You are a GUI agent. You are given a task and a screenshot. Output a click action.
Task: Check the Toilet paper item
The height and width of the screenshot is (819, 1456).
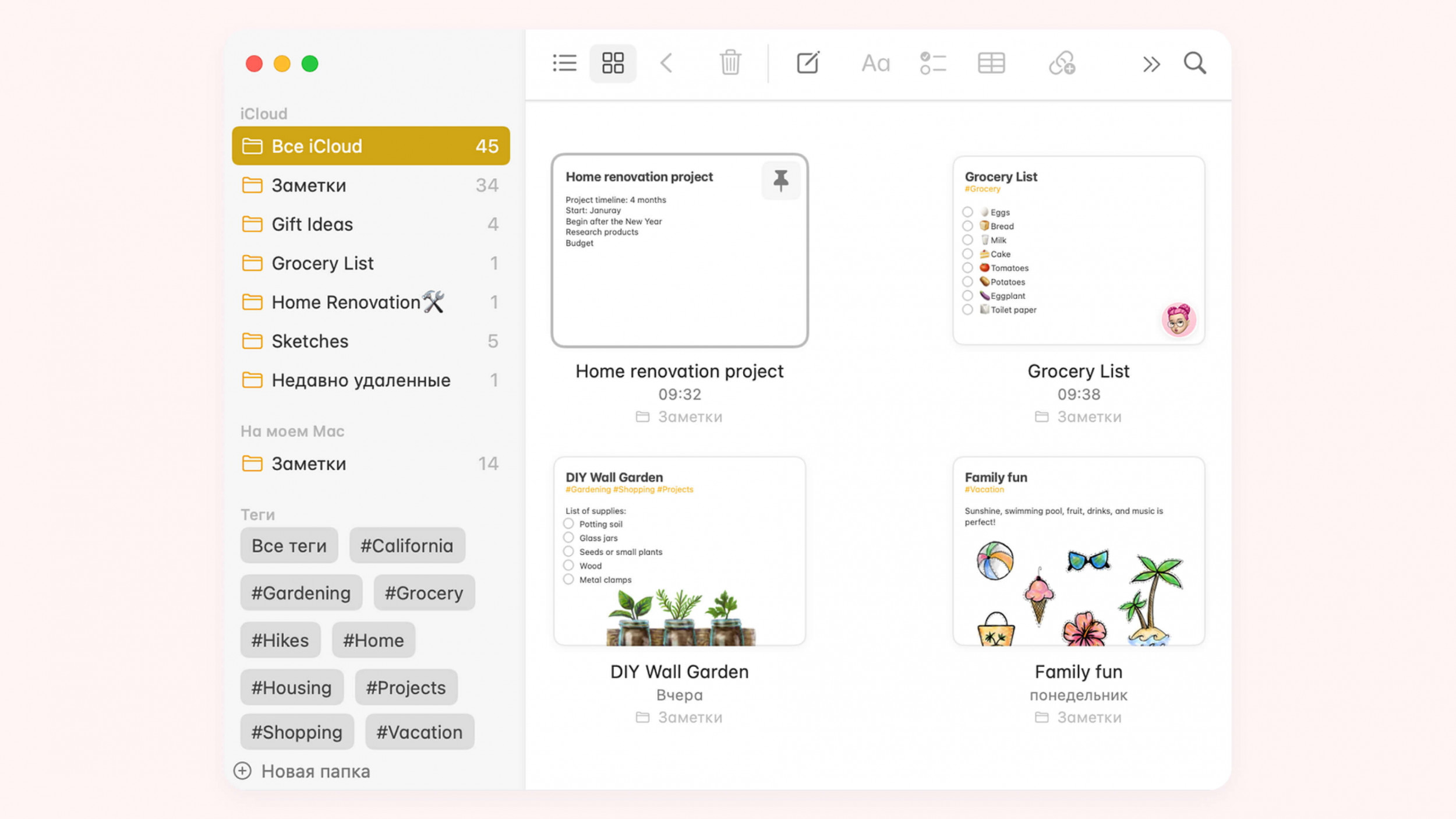click(967, 310)
